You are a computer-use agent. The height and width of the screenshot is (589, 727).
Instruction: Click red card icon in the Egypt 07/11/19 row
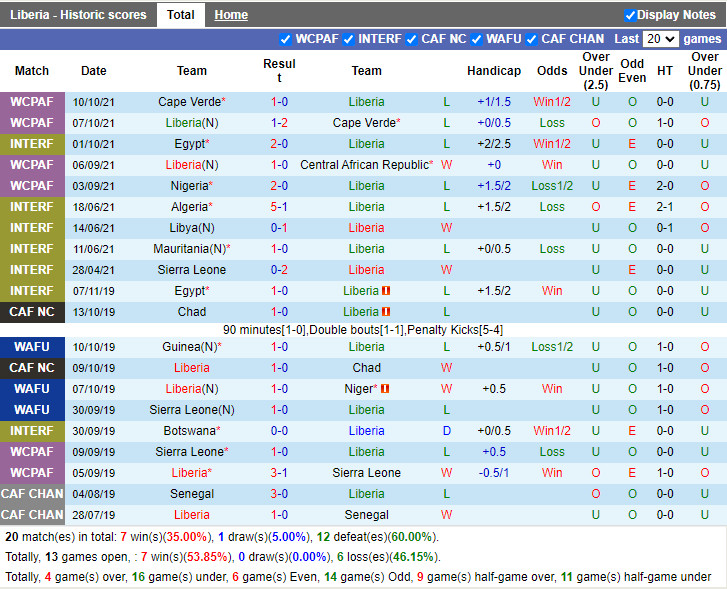pos(385,291)
